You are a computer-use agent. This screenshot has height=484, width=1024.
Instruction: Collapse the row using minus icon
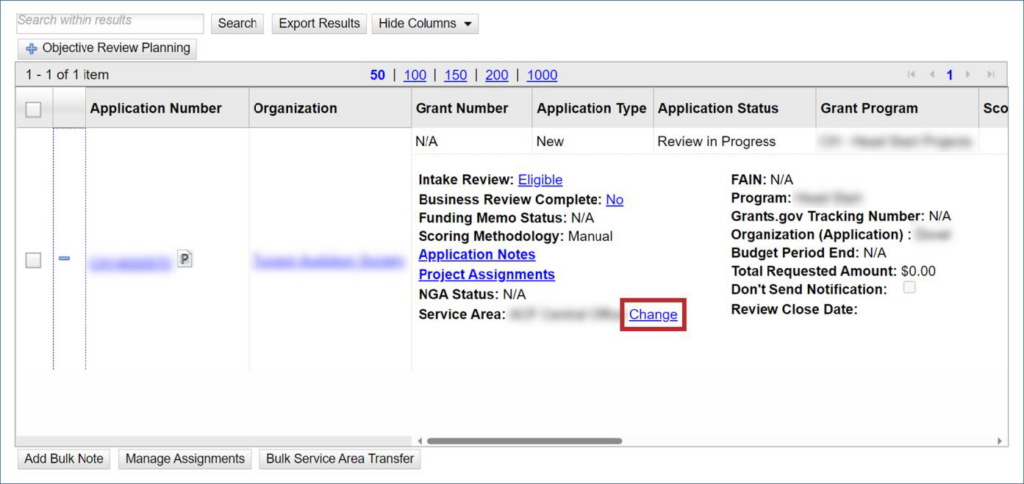(65, 259)
